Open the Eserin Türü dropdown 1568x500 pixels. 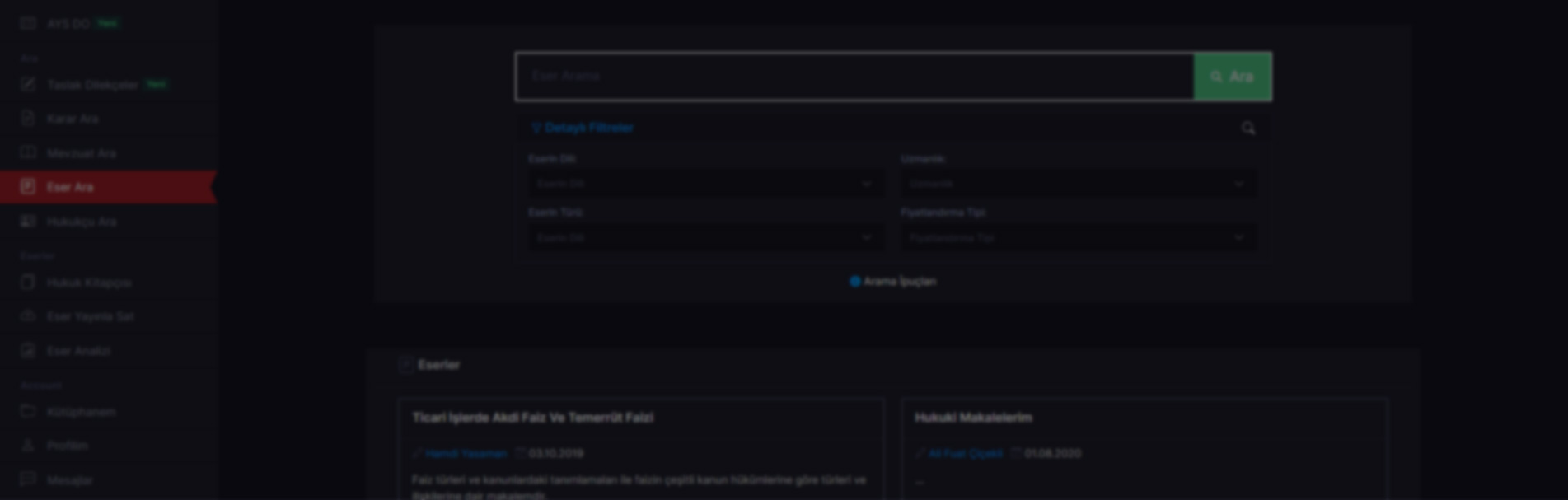pyautogui.click(x=704, y=237)
